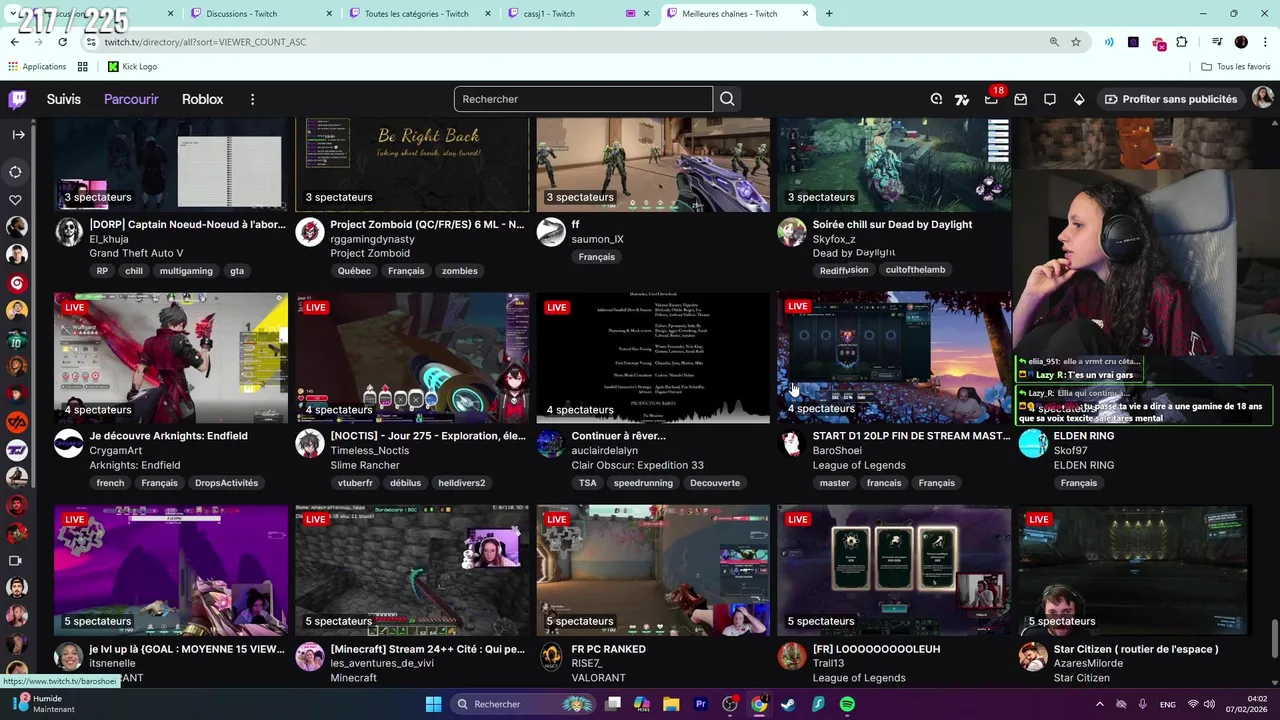Focus the Twitch Rechercher search field
The image size is (1280, 720).
pyautogui.click(x=583, y=99)
